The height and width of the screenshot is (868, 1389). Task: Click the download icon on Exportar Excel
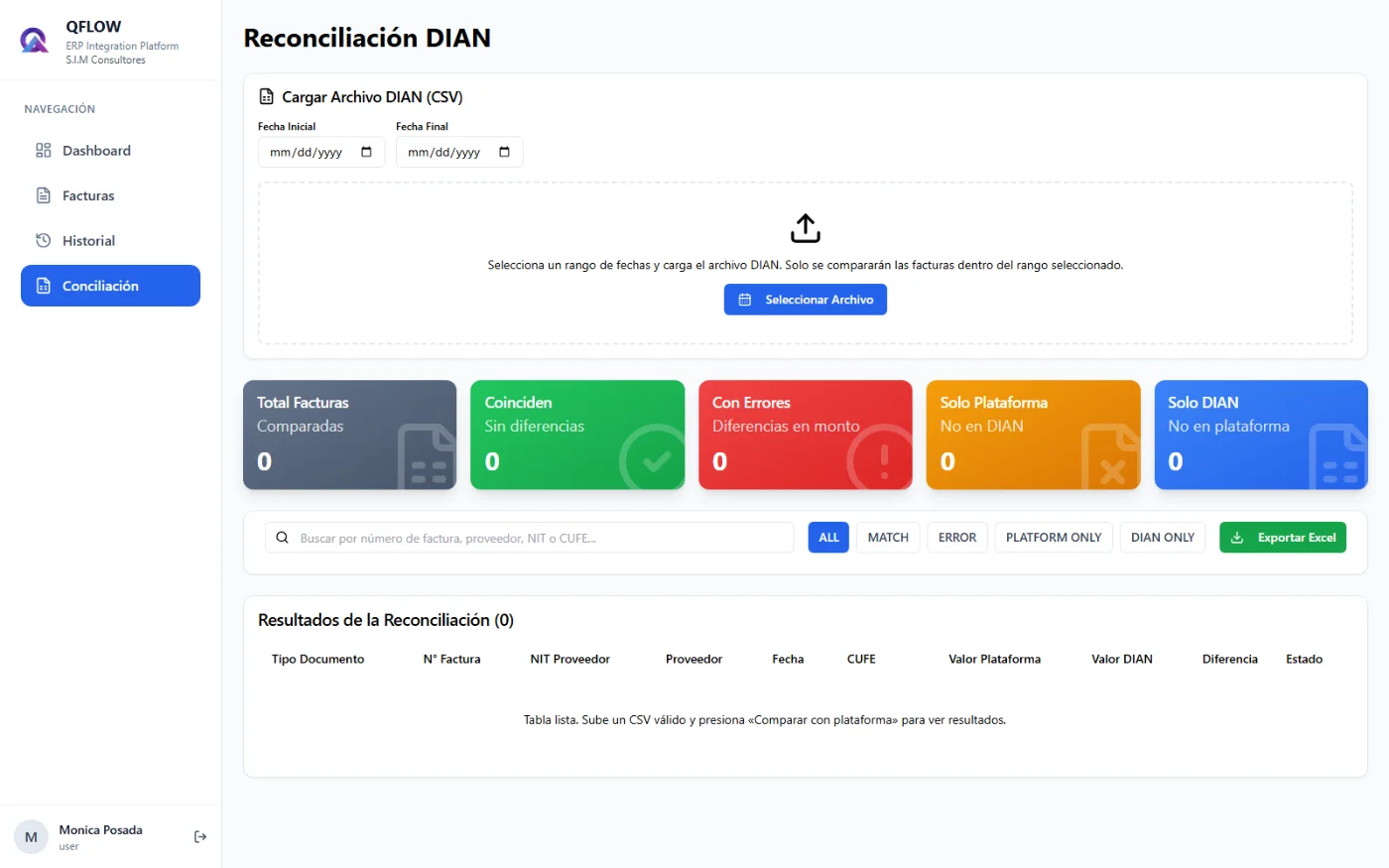pos(1237,538)
